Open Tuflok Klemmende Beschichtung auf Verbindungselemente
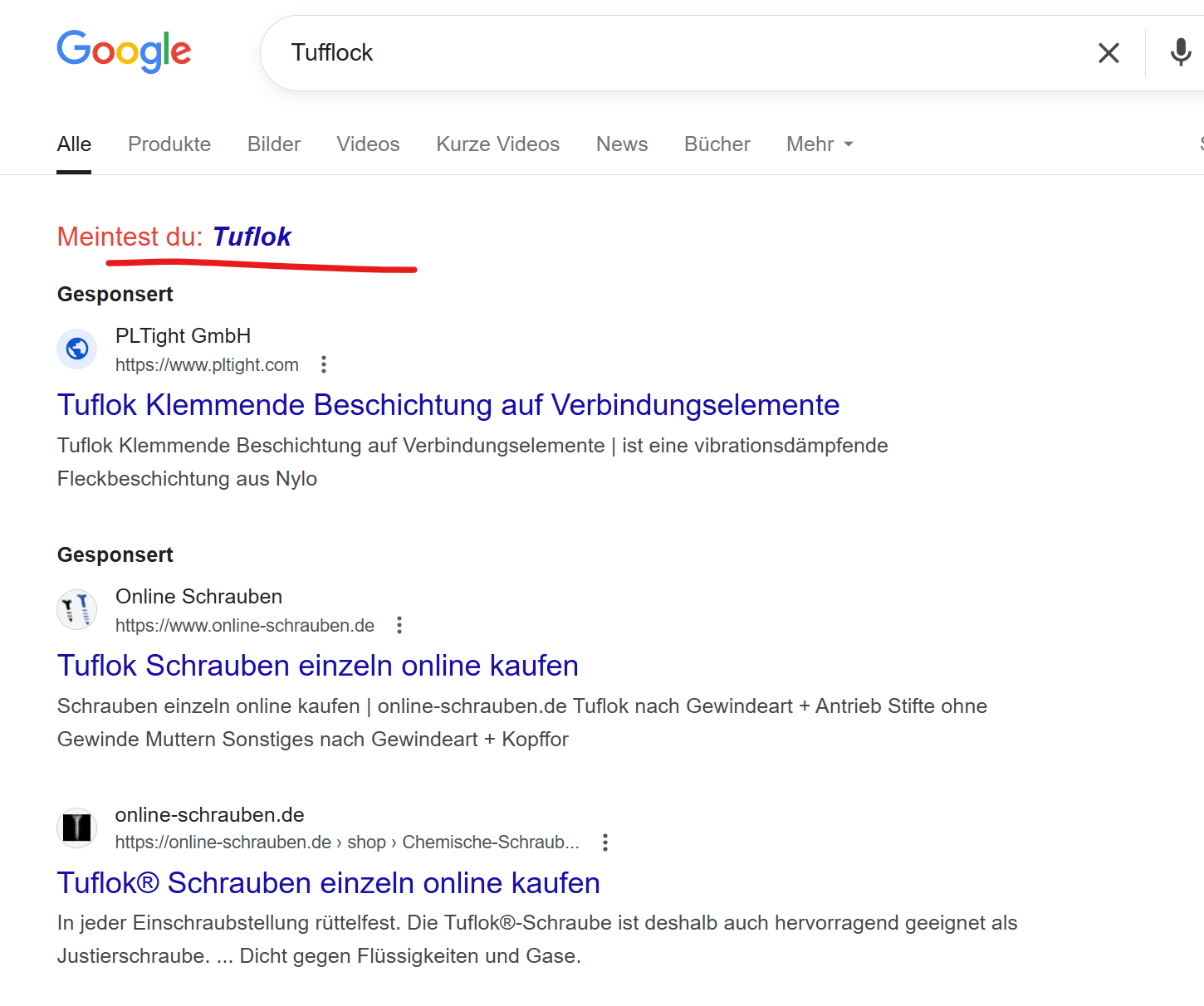Image resolution: width=1204 pixels, height=1006 pixels. click(x=448, y=405)
